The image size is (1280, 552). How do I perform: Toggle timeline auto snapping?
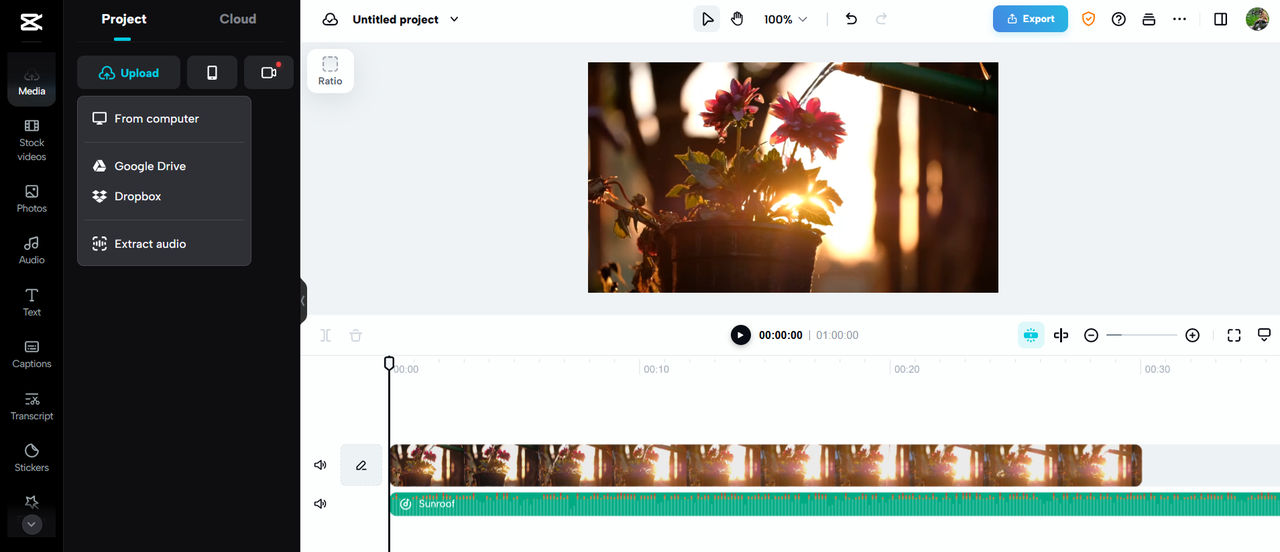pyautogui.click(x=1031, y=335)
